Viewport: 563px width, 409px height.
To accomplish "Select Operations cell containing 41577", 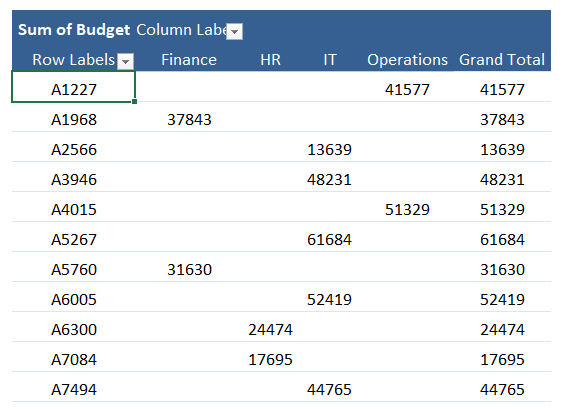I will [407, 89].
